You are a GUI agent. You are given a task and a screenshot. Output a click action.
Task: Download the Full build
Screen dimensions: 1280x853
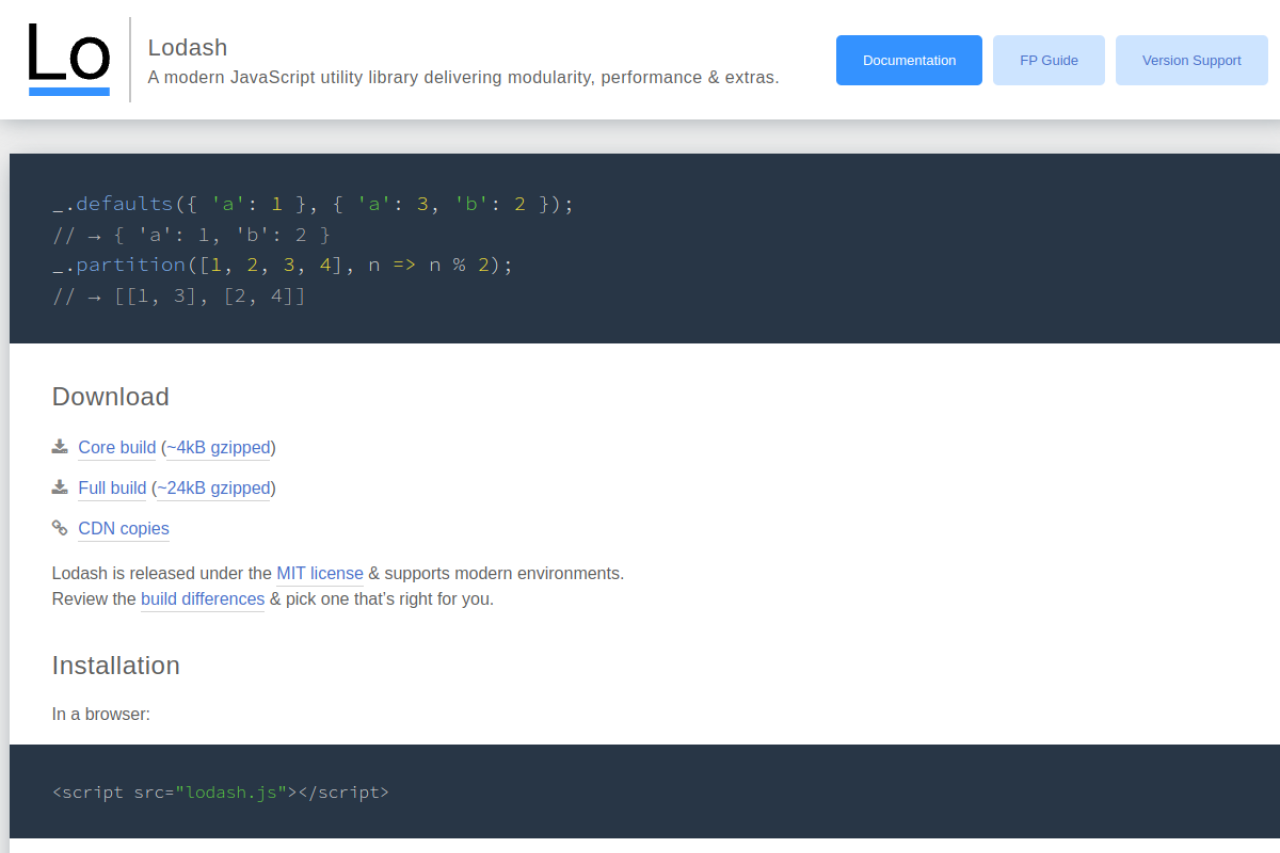(112, 488)
